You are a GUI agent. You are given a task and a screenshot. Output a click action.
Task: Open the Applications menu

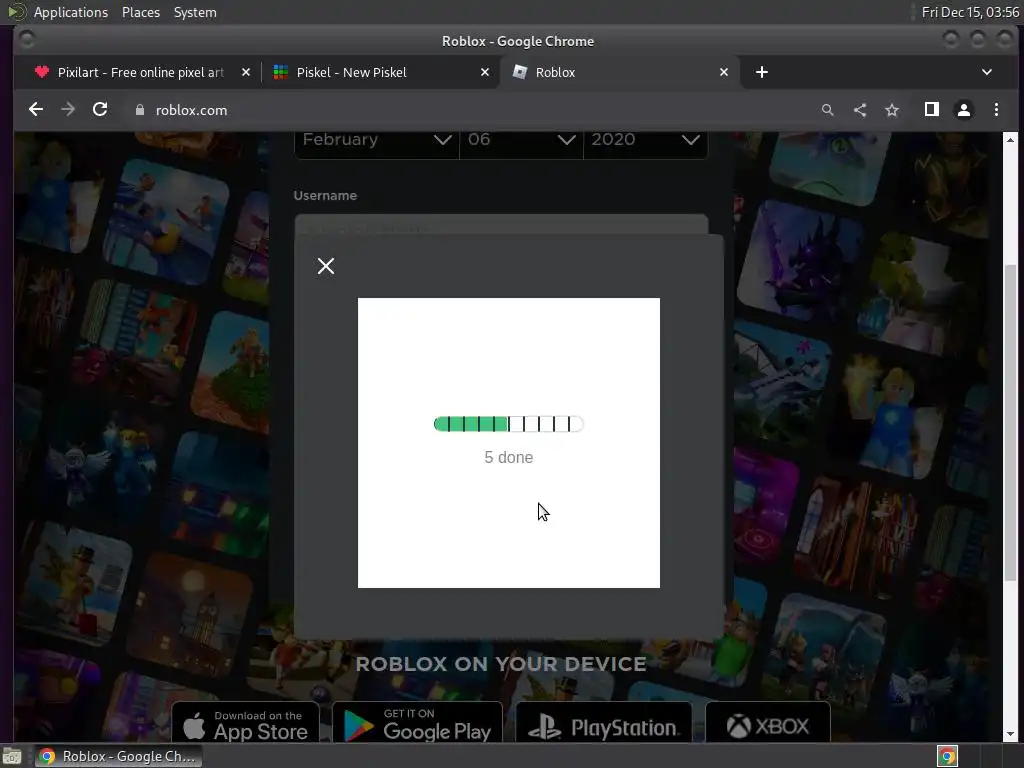click(71, 12)
